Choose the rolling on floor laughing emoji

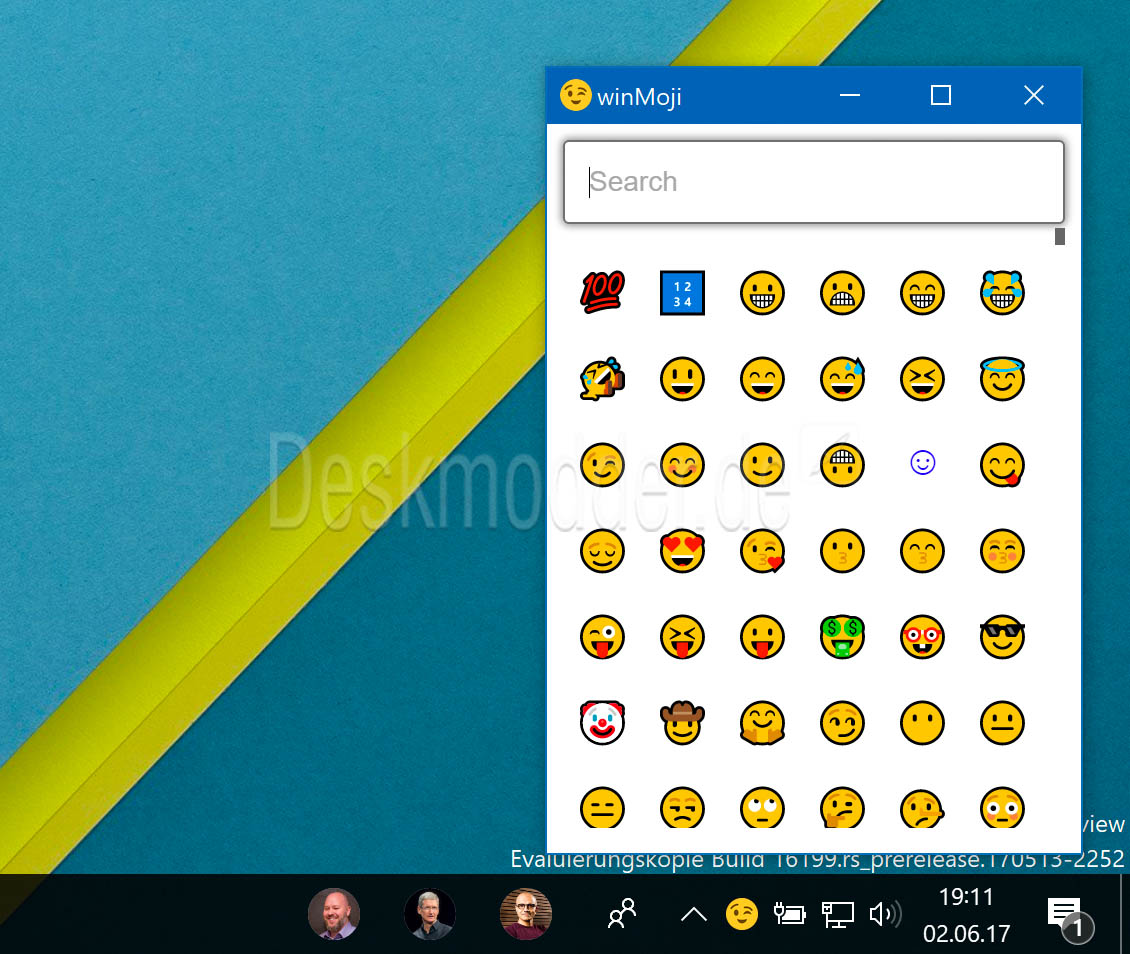602,378
